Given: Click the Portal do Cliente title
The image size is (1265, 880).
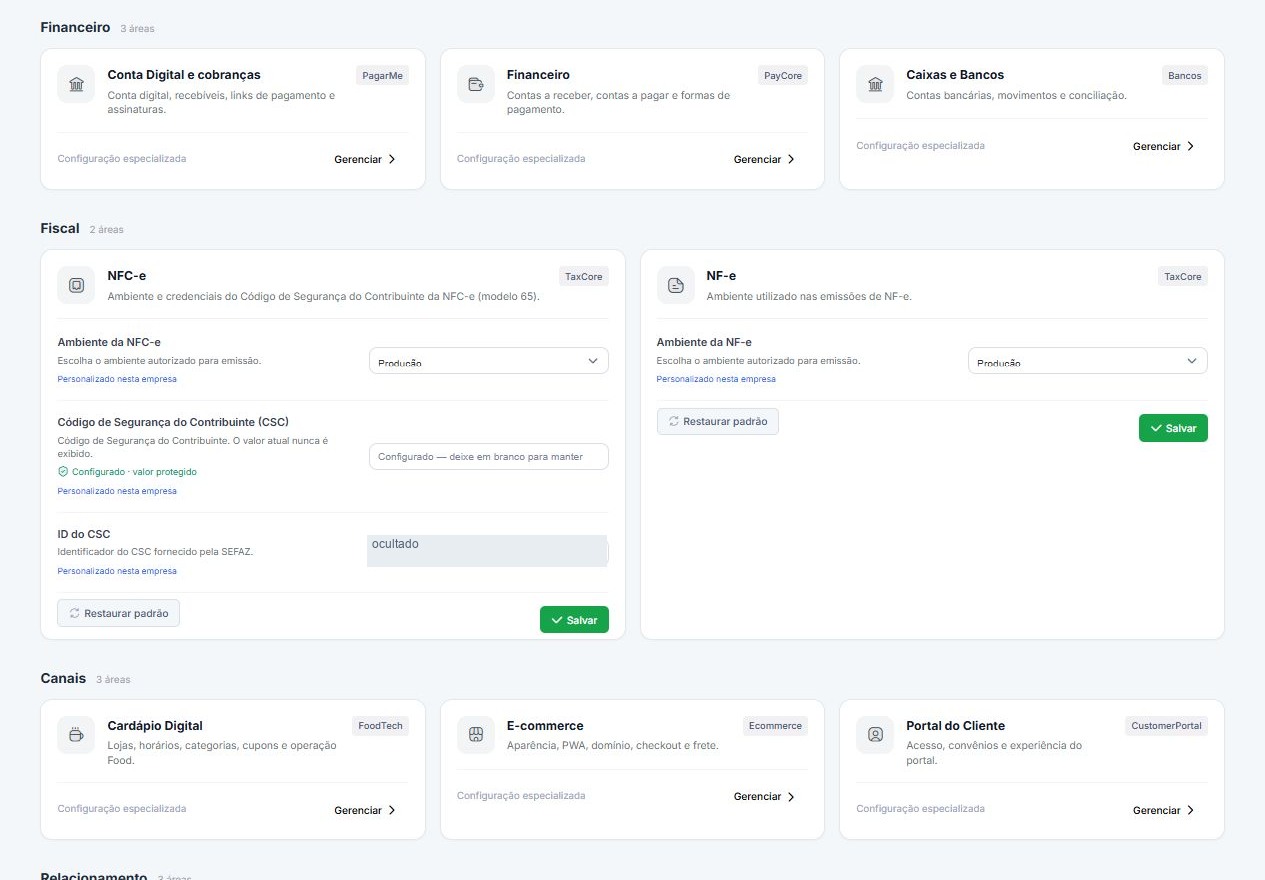Looking at the screenshot, I should click(x=956, y=726).
